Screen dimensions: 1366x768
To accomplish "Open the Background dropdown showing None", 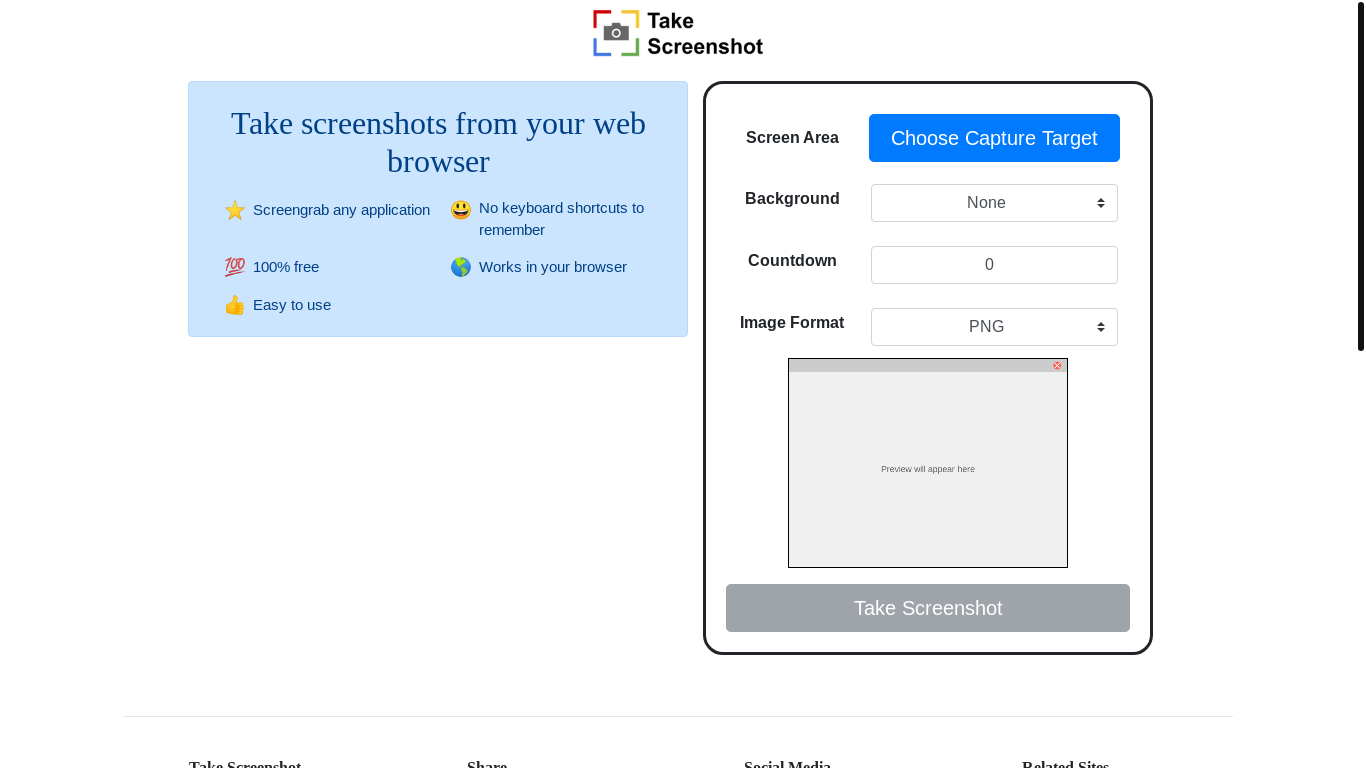I will (994, 203).
